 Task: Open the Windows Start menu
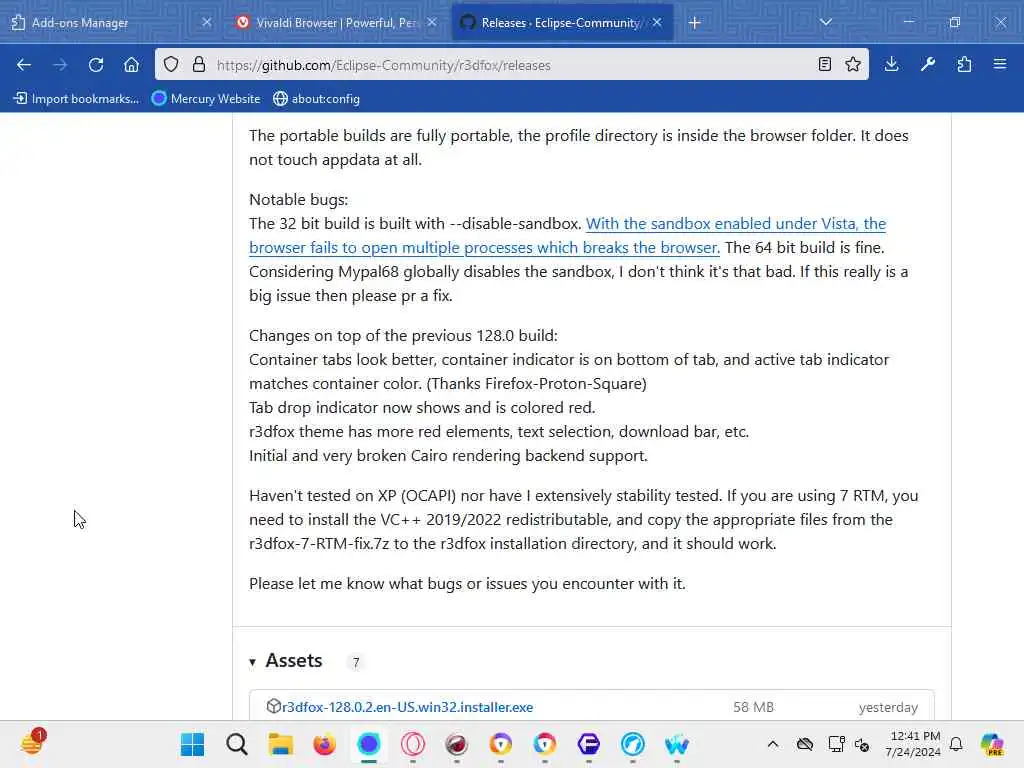tap(193, 744)
